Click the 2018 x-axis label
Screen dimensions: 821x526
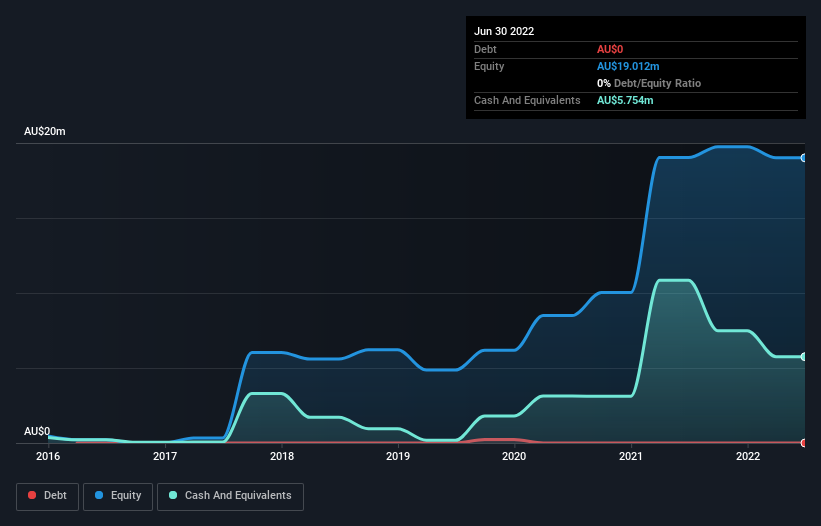click(282, 456)
